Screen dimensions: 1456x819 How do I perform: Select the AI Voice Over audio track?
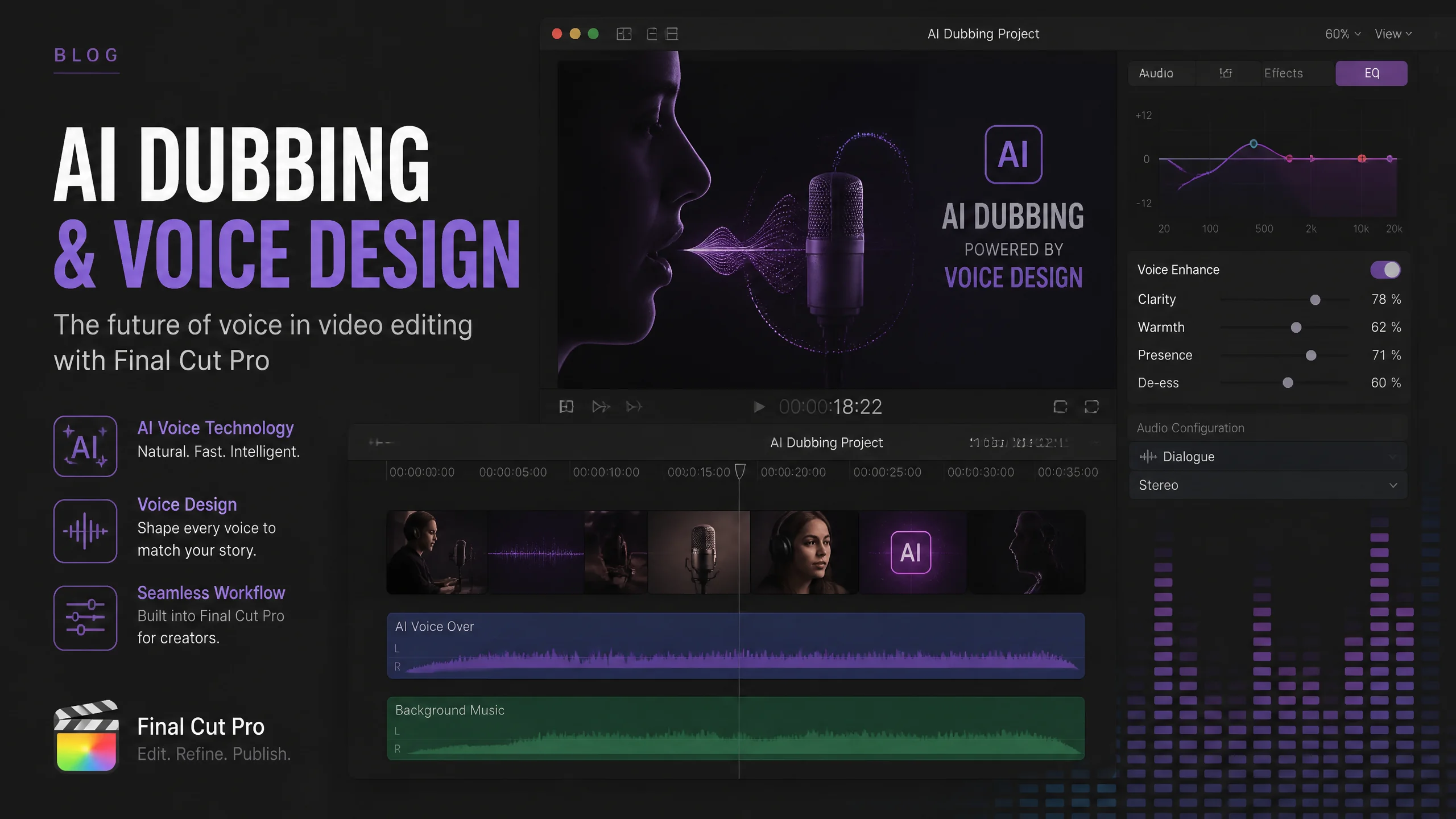coord(736,646)
